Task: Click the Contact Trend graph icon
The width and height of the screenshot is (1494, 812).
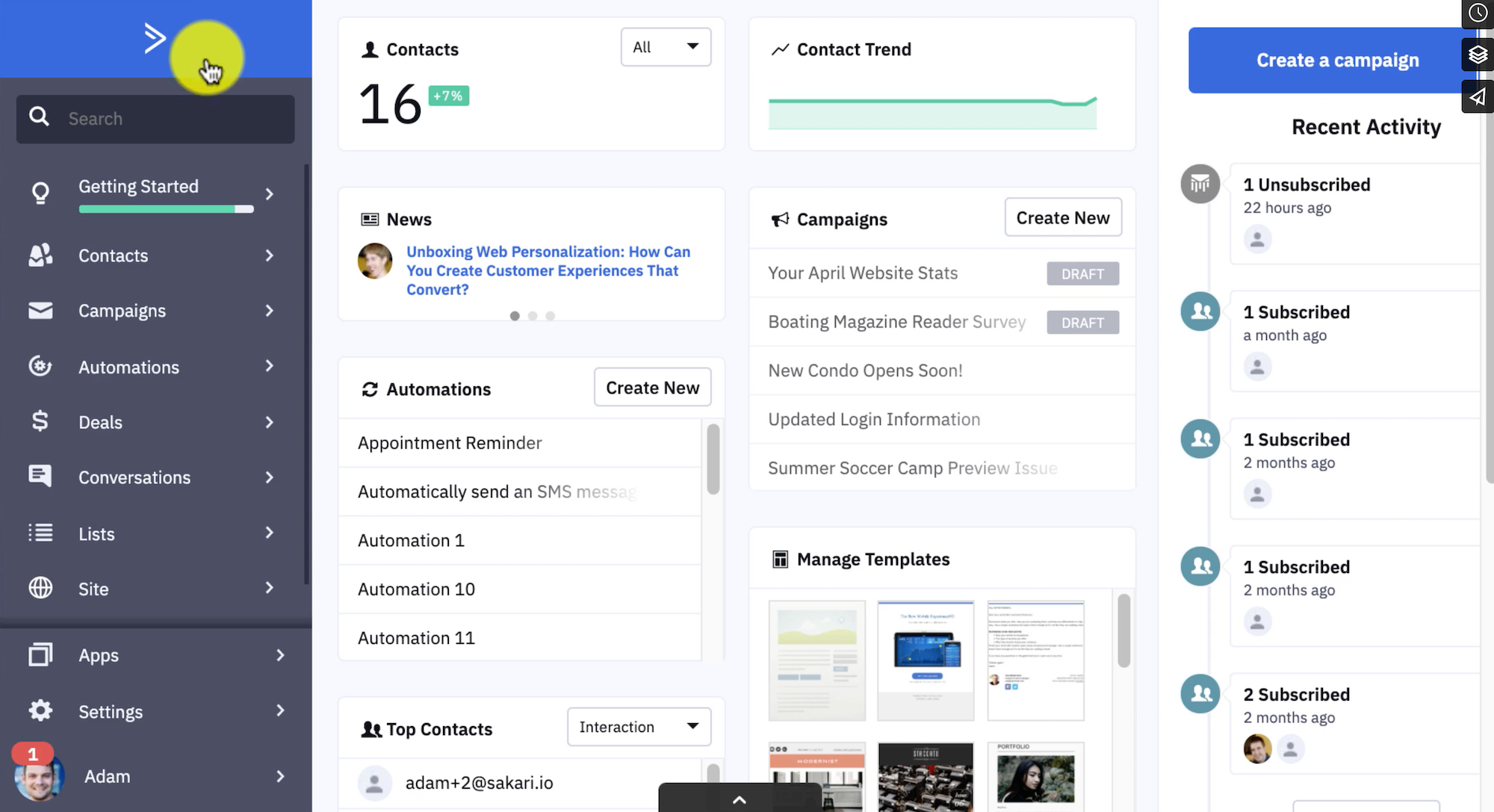Action: (x=779, y=48)
